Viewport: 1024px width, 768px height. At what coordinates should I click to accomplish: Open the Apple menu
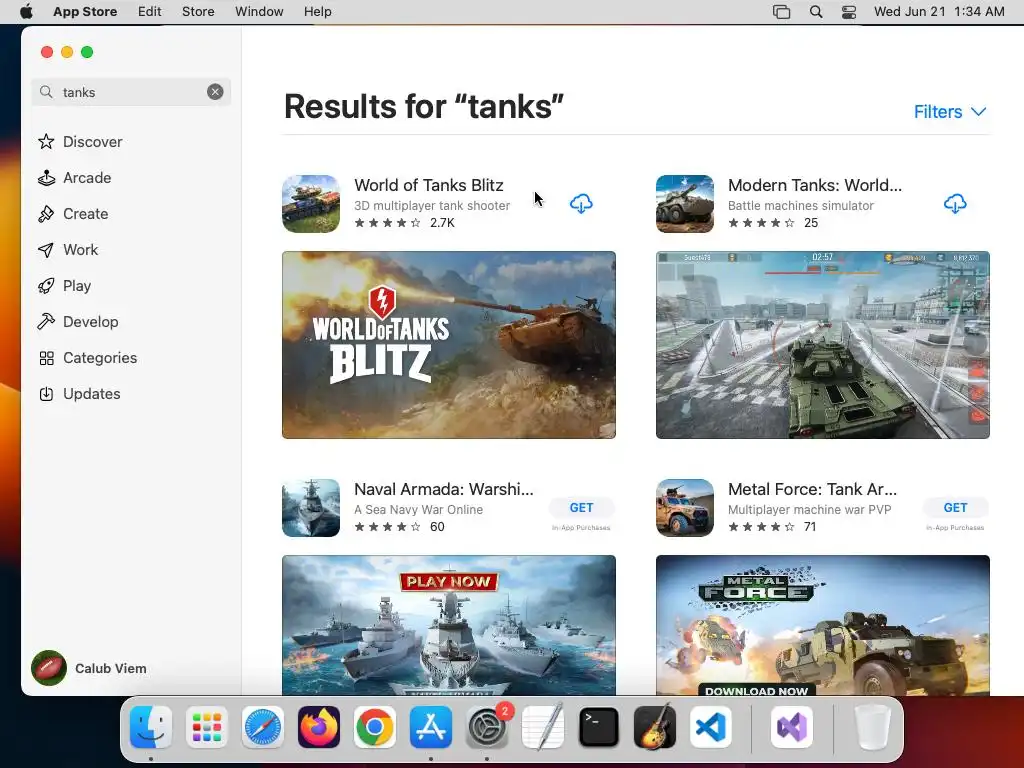coord(26,12)
